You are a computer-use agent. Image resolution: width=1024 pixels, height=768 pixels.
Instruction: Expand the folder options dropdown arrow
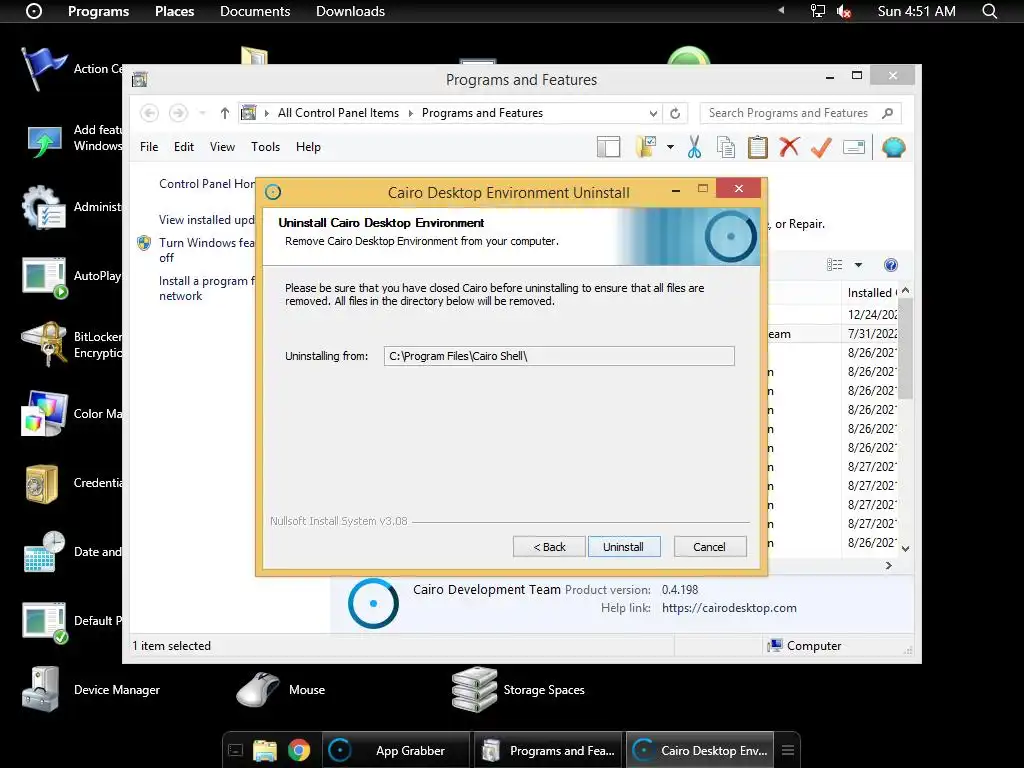point(670,147)
